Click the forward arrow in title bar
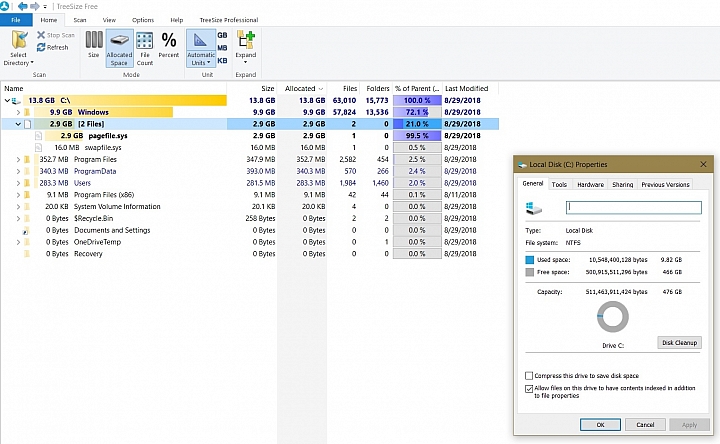Screen dimensions: 720x444 [x=34, y=6]
